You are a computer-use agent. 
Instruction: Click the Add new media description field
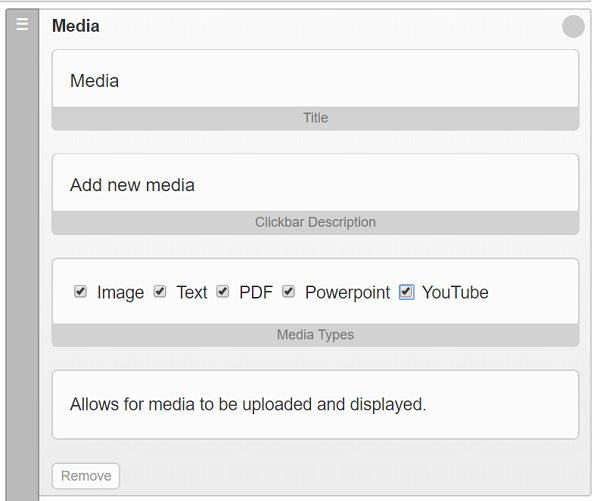click(315, 183)
